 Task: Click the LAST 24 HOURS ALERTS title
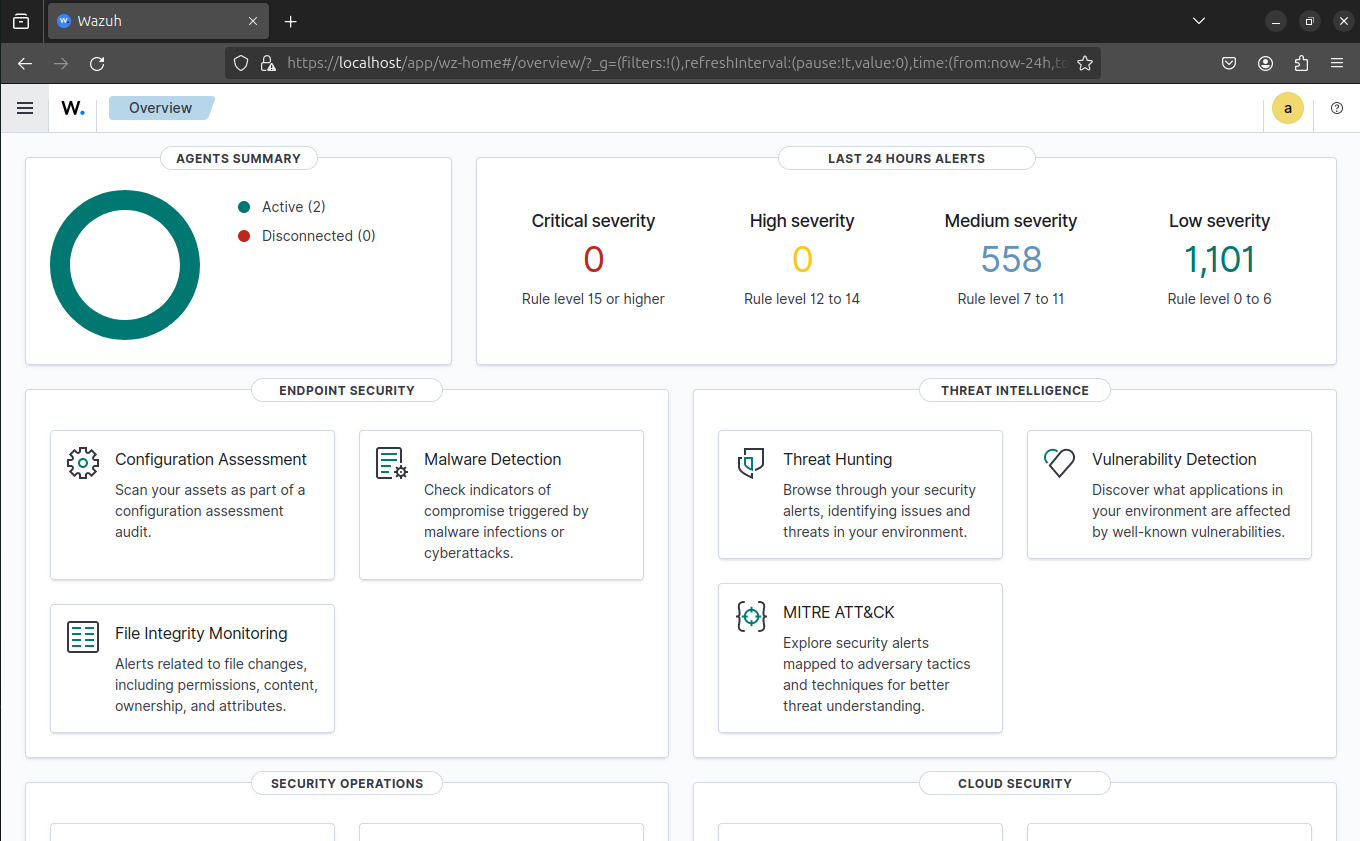click(x=906, y=158)
